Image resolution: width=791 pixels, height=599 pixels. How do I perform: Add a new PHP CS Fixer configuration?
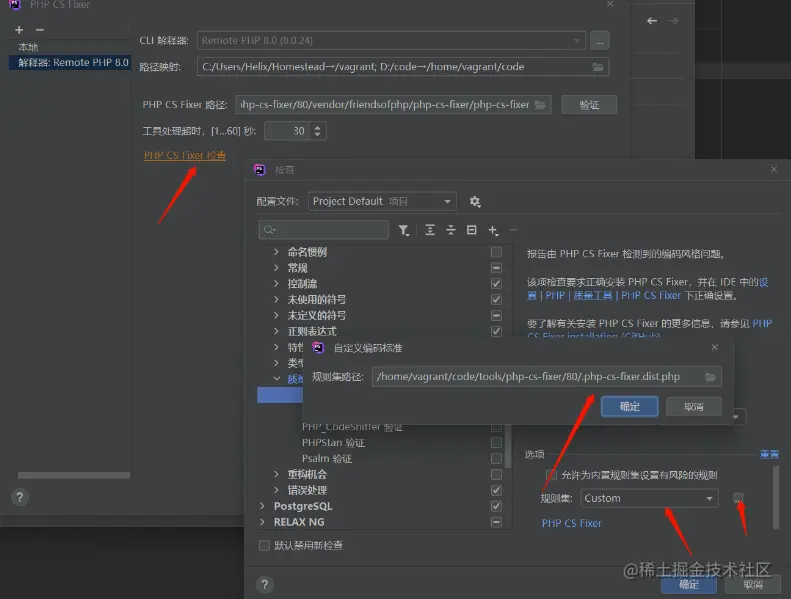pos(19,30)
